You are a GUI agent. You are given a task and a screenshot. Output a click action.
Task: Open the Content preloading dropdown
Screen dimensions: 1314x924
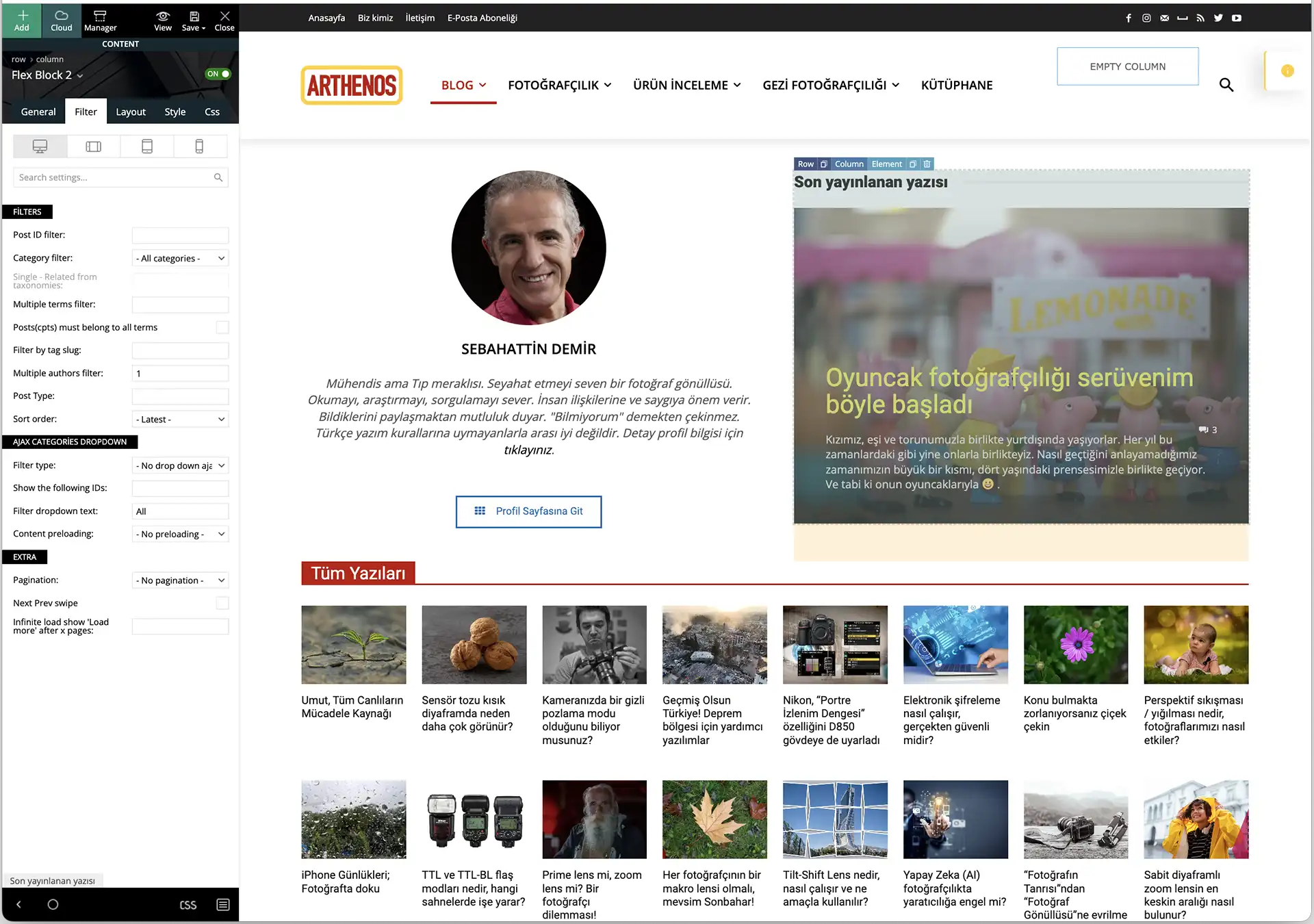click(181, 535)
